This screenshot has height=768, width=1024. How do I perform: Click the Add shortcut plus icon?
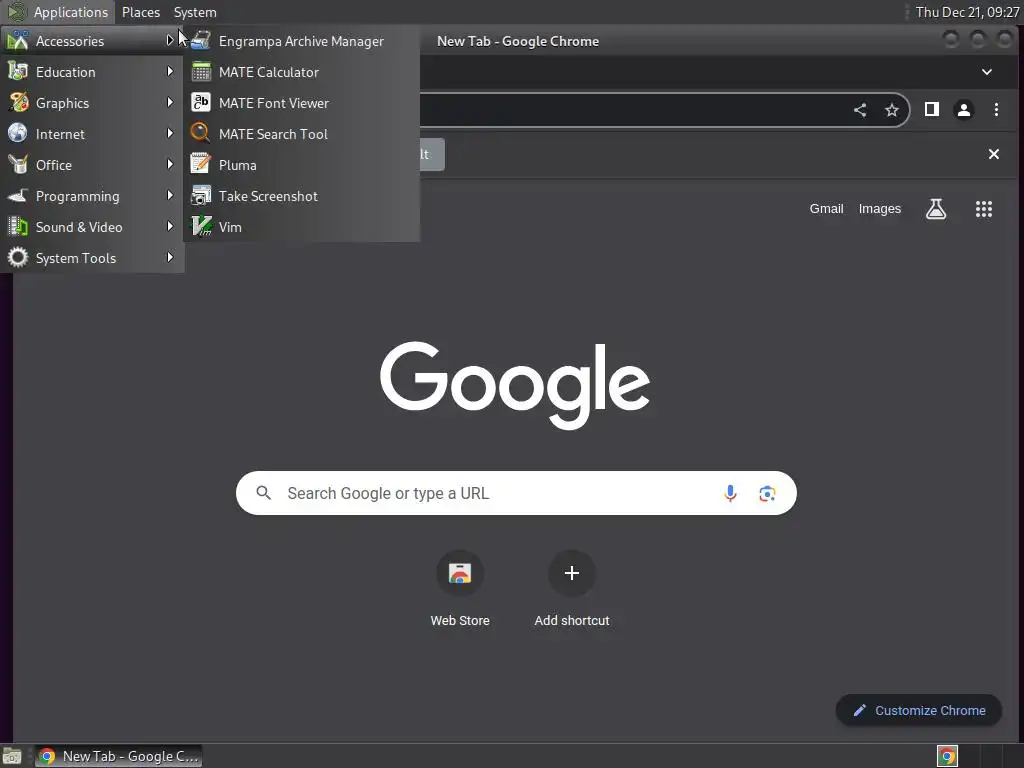tap(571, 573)
